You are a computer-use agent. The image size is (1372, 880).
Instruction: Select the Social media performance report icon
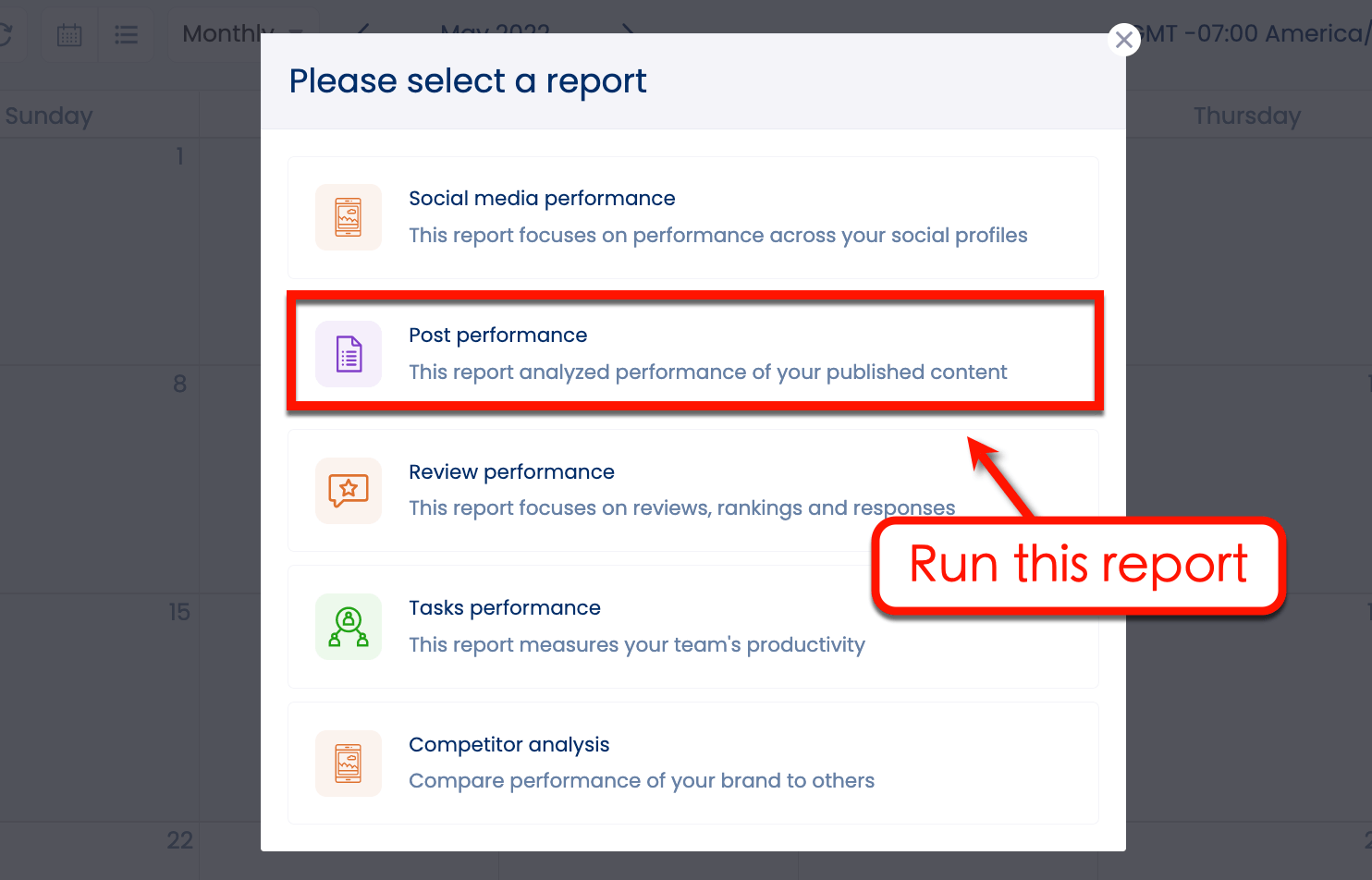click(349, 216)
